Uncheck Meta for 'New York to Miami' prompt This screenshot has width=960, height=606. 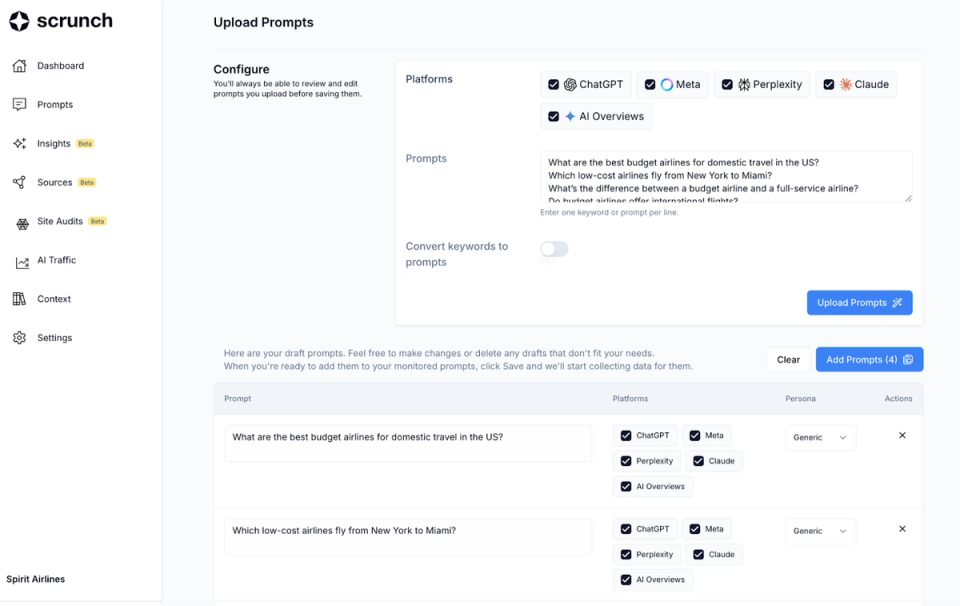click(695, 529)
